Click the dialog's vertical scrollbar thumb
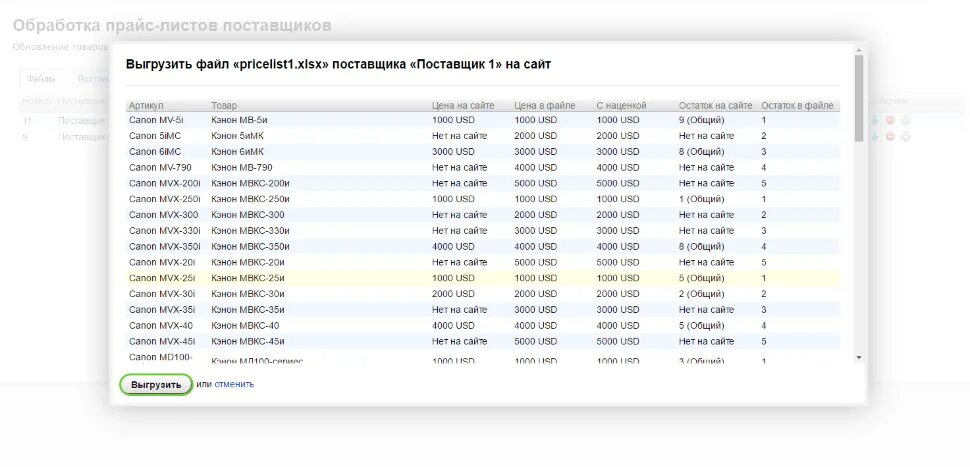The height and width of the screenshot is (467, 970). [x=859, y=98]
